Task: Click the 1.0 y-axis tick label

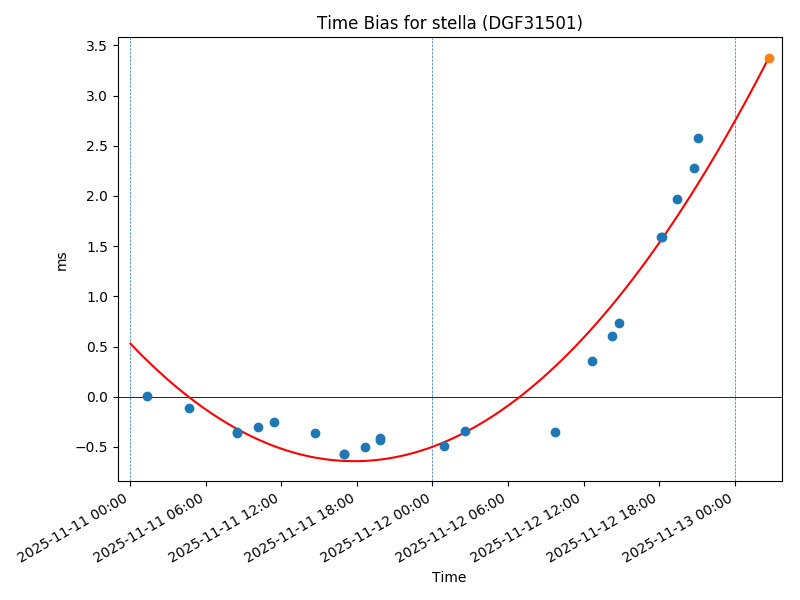Action: (96, 297)
